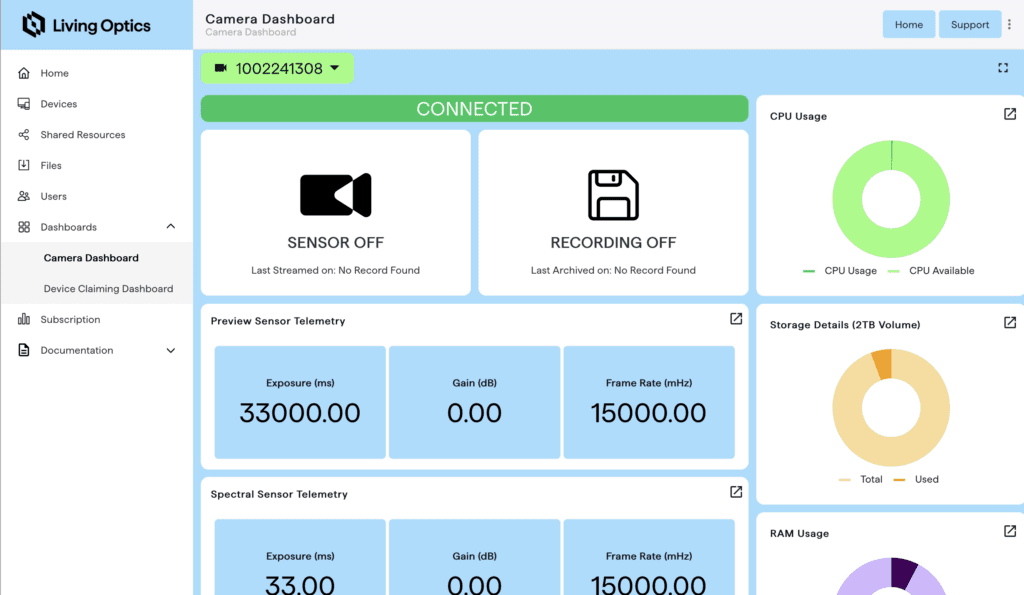
Task: Select Device Claiming Dashboard
Action: coord(108,289)
